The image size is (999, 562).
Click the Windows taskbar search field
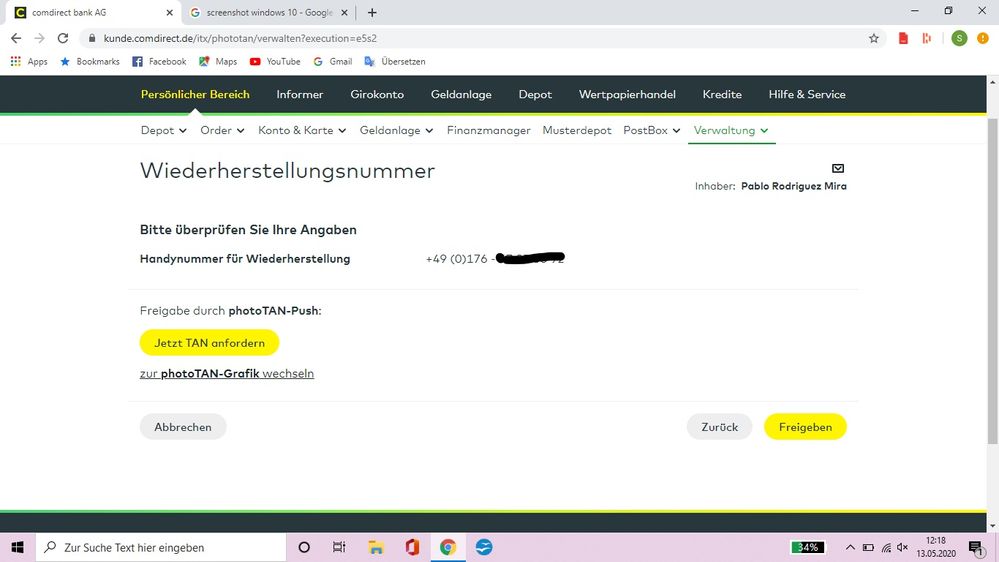[x=161, y=547]
